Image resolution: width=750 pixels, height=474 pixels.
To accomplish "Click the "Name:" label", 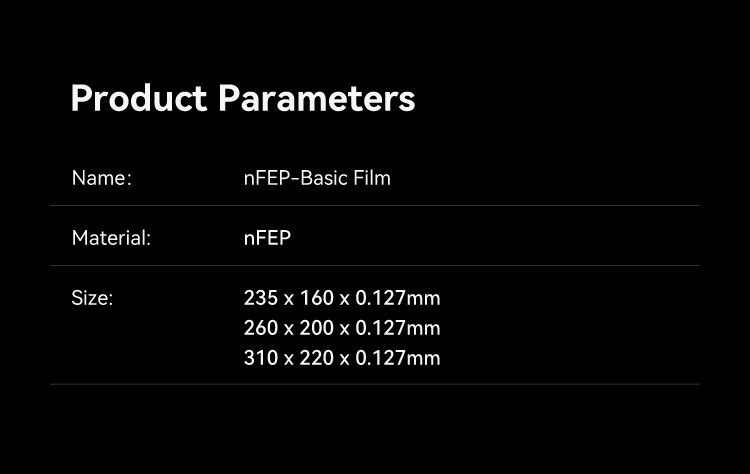I will (101, 178).
